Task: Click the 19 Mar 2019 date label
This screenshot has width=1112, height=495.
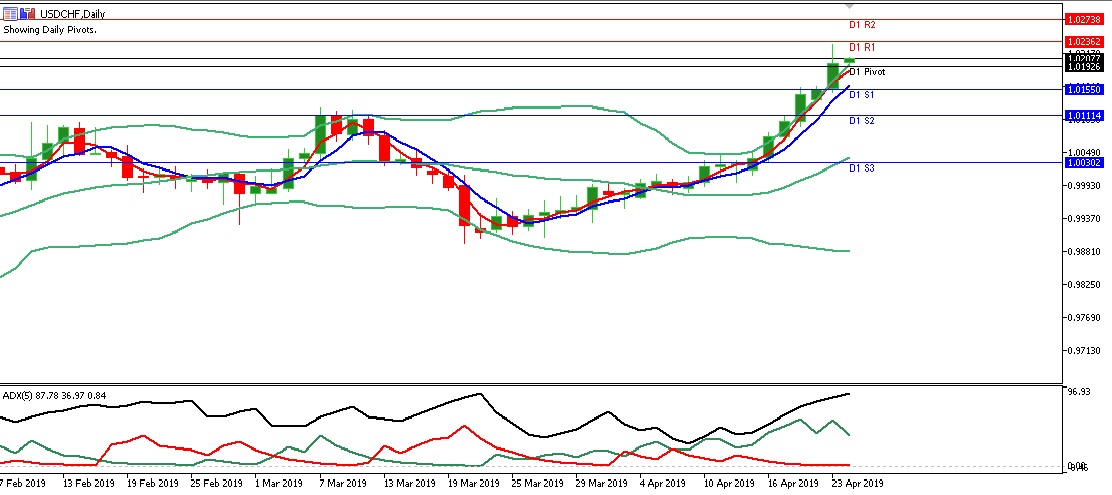Action: 473,484
